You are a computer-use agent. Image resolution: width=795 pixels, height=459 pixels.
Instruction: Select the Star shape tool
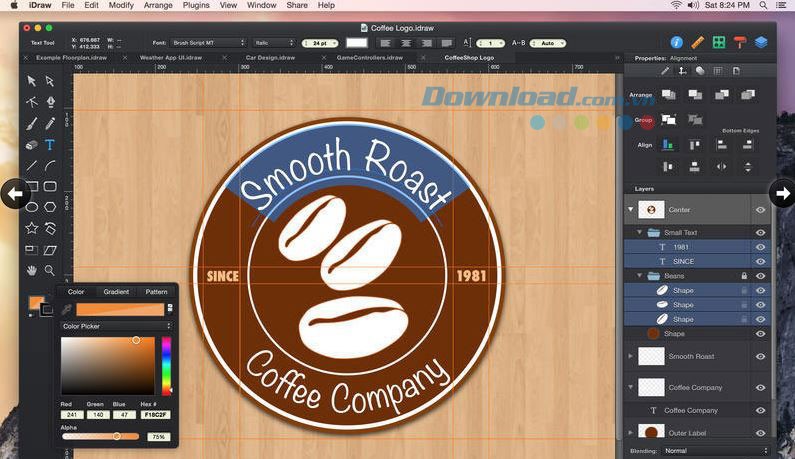[31, 228]
